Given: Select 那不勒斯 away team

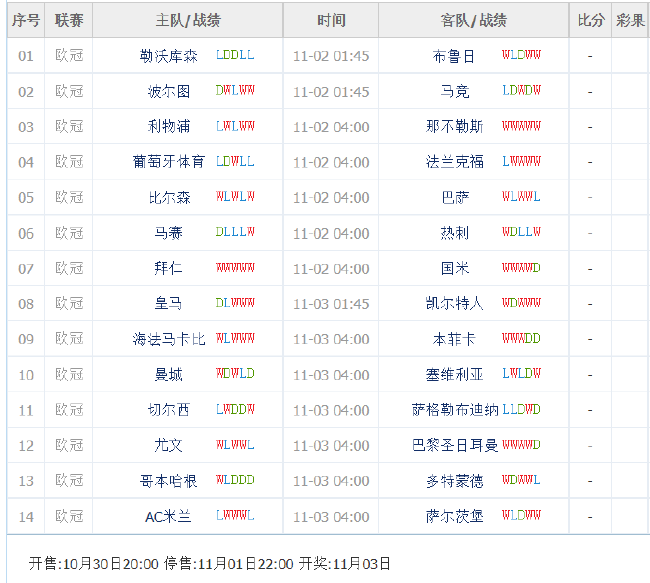Looking at the screenshot, I should tap(454, 126).
